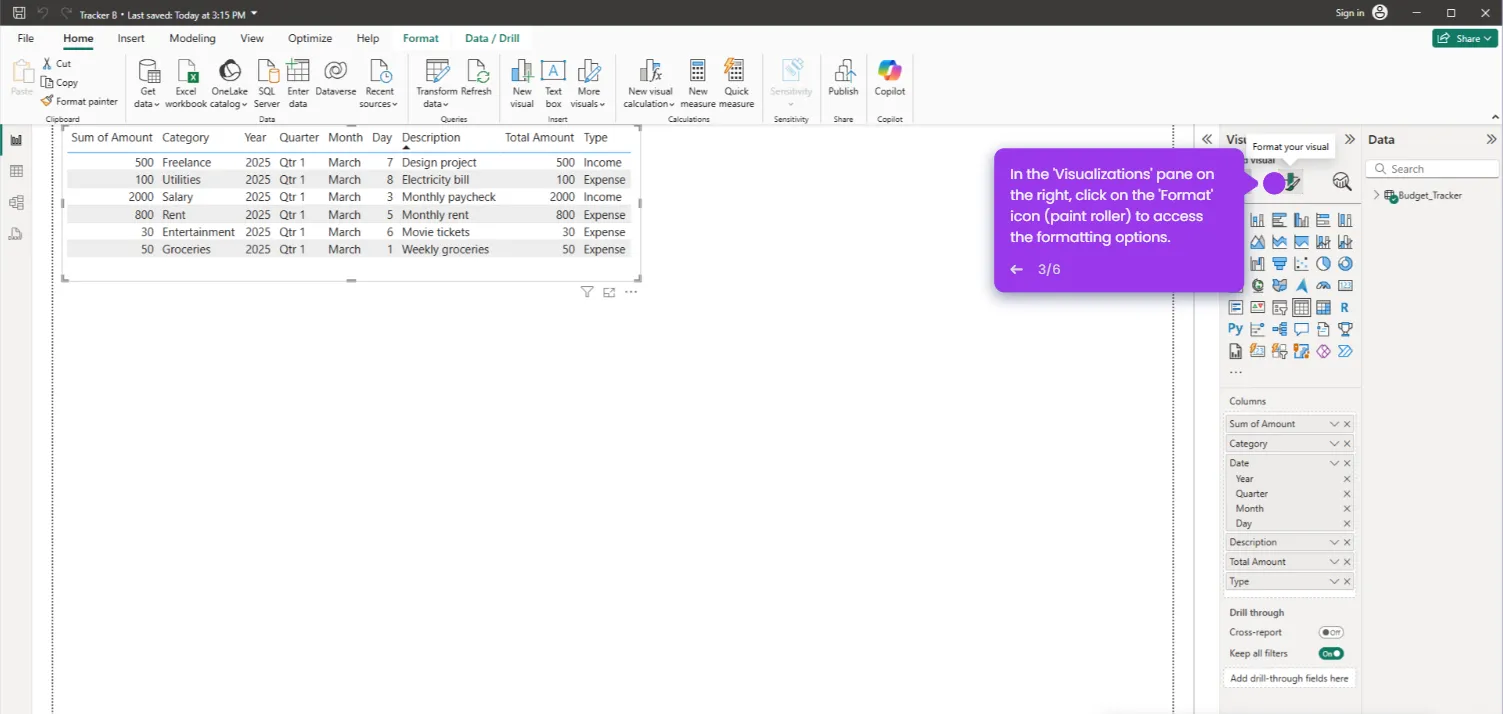Viewport: 1503px width, 714px height.
Task: Switch to the Modeling ribbon tab
Action: pos(192,38)
